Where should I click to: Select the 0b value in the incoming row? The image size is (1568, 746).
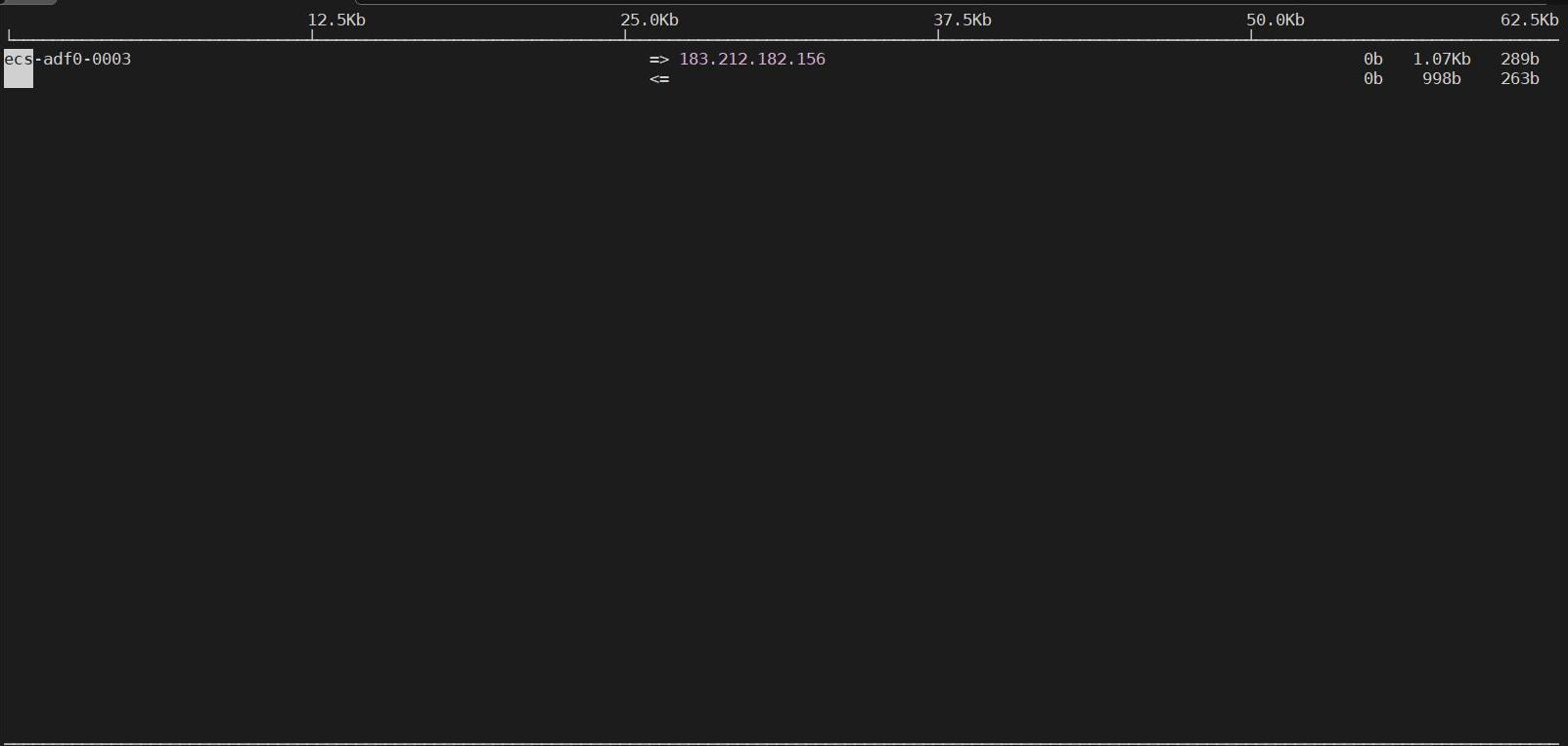click(x=1373, y=78)
